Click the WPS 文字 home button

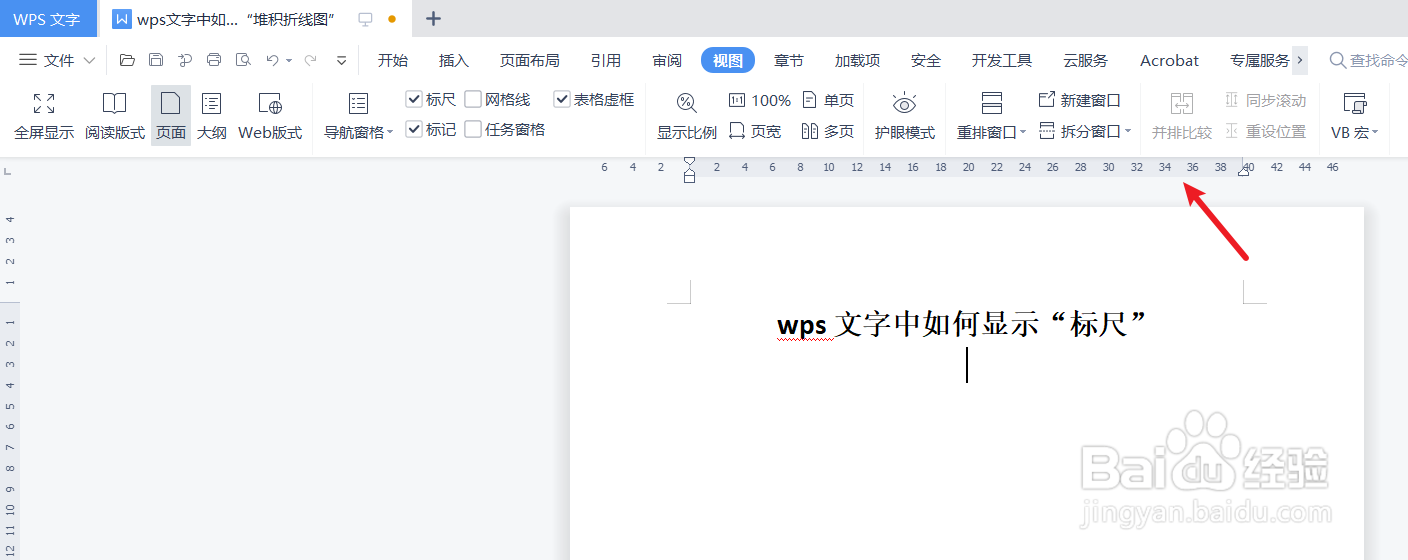pyautogui.click(x=48, y=19)
